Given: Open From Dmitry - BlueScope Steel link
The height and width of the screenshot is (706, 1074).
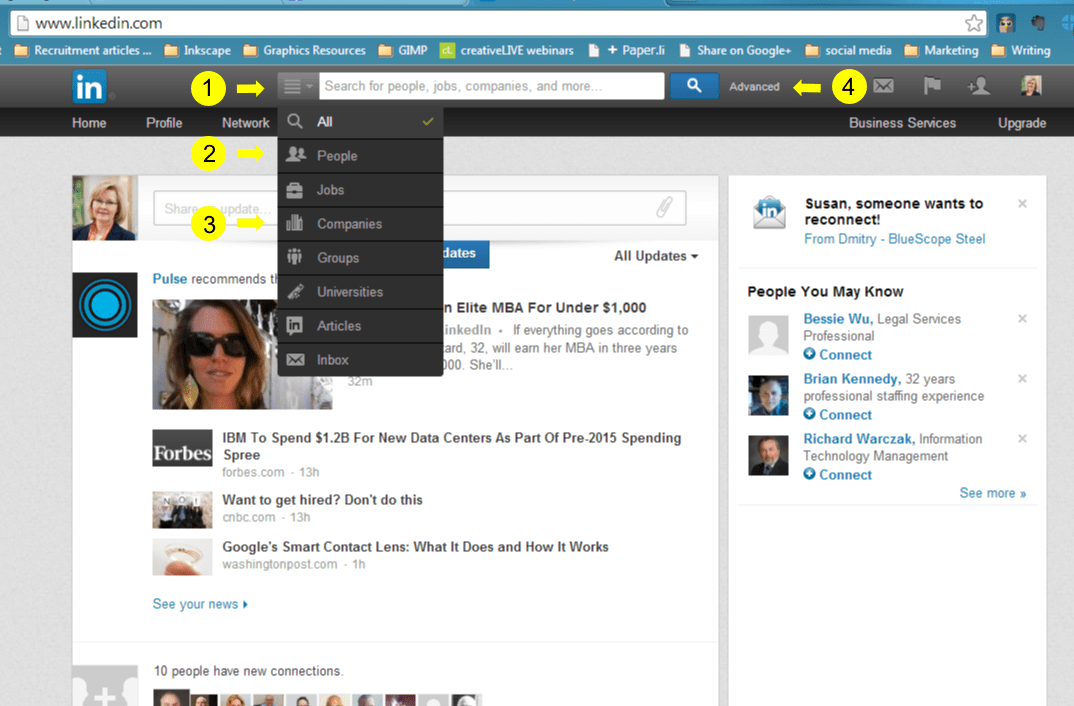Looking at the screenshot, I should tap(895, 239).
